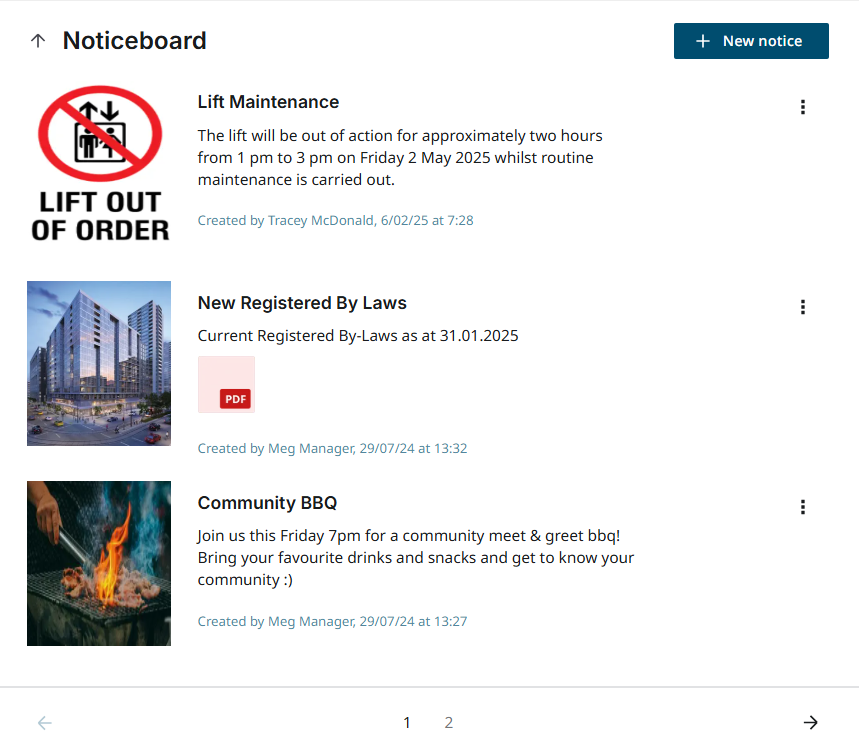The height and width of the screenshot is (746, 859).
Task: Click the previous page arrow
Action: click(x=45, y=721)
